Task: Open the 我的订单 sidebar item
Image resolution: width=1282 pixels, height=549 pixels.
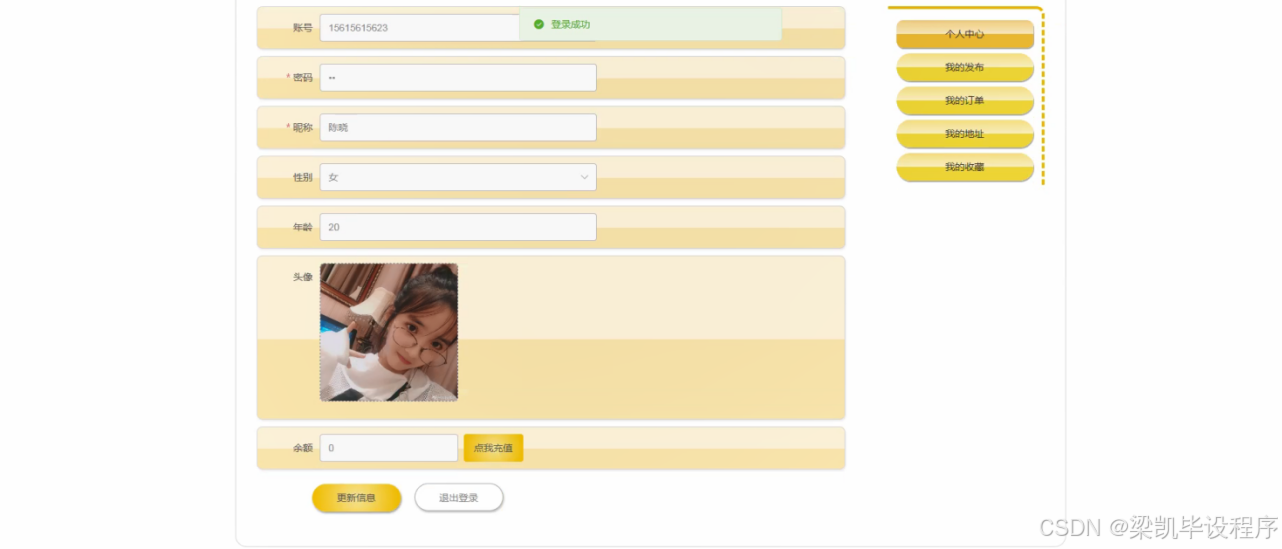Action: click(x=965, y=101)
